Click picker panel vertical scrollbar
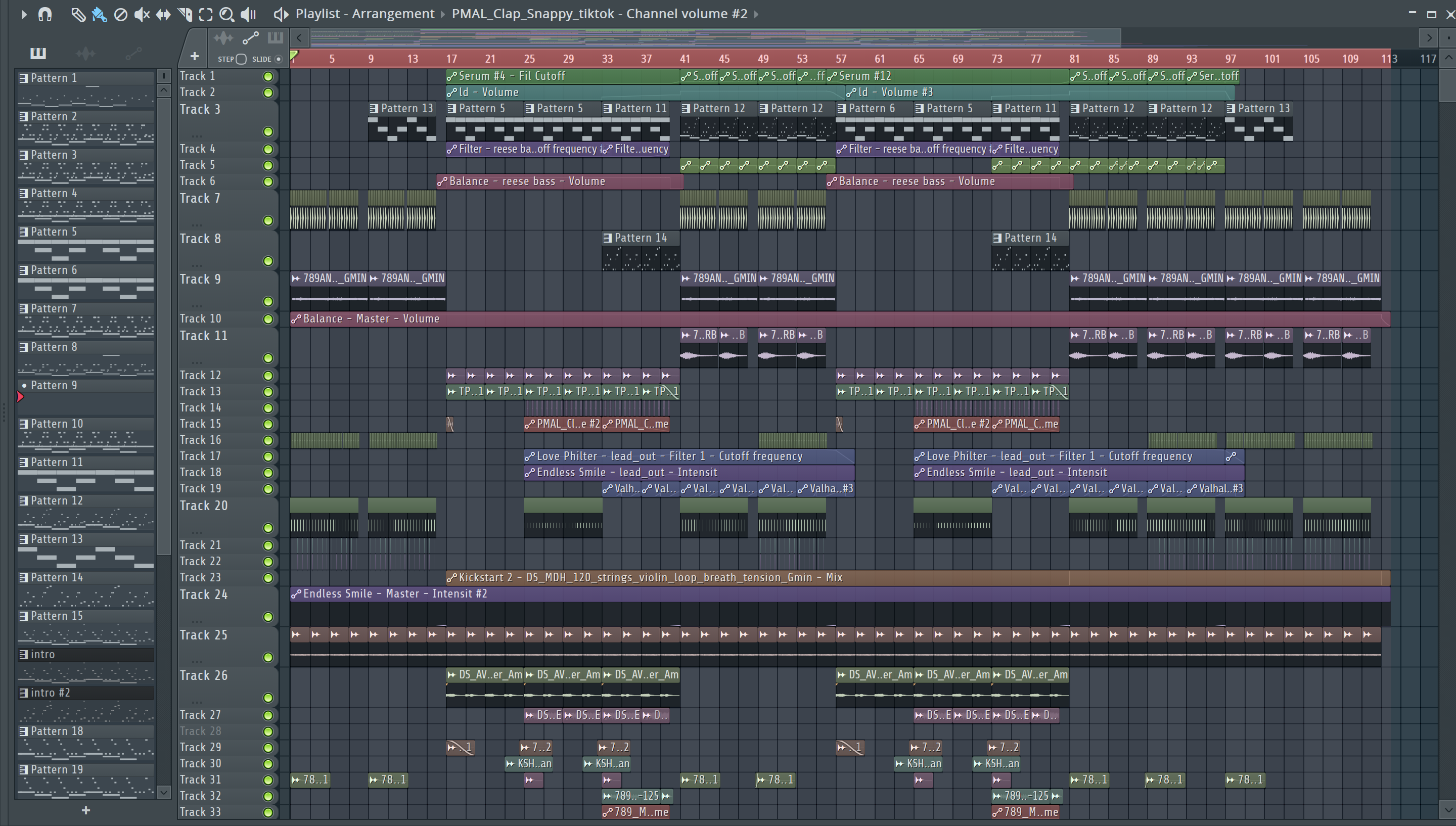1456x826 pixels. tap(163, 326)
